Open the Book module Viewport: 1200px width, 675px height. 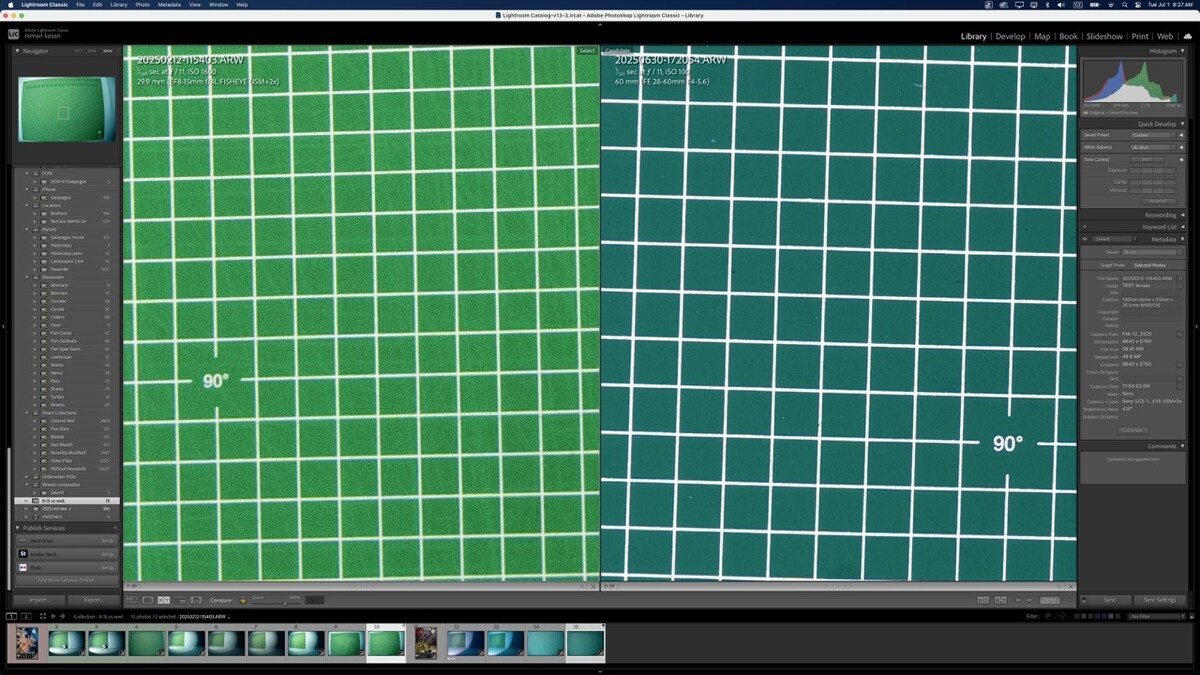1068,36
